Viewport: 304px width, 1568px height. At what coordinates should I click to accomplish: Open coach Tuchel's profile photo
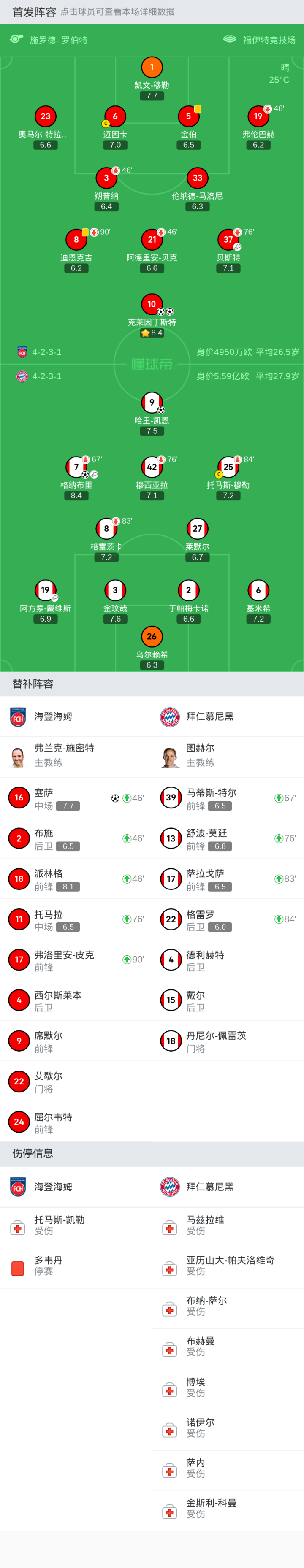(x=171, y=757)
